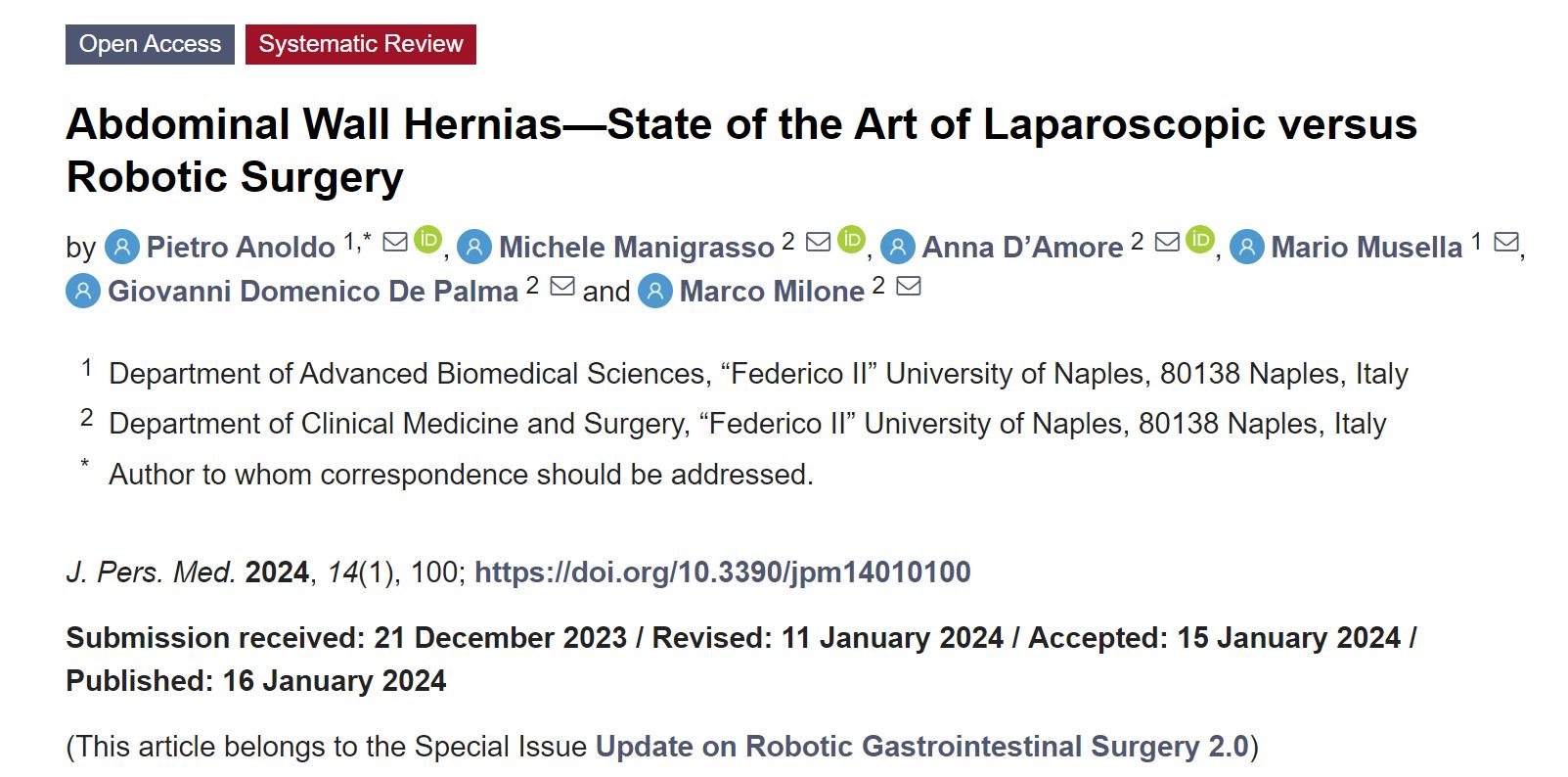The width and height of the screenshot is (1568, 777).
Task: Click Marco Milone's profile avatar icon
Action: (655, 291)
